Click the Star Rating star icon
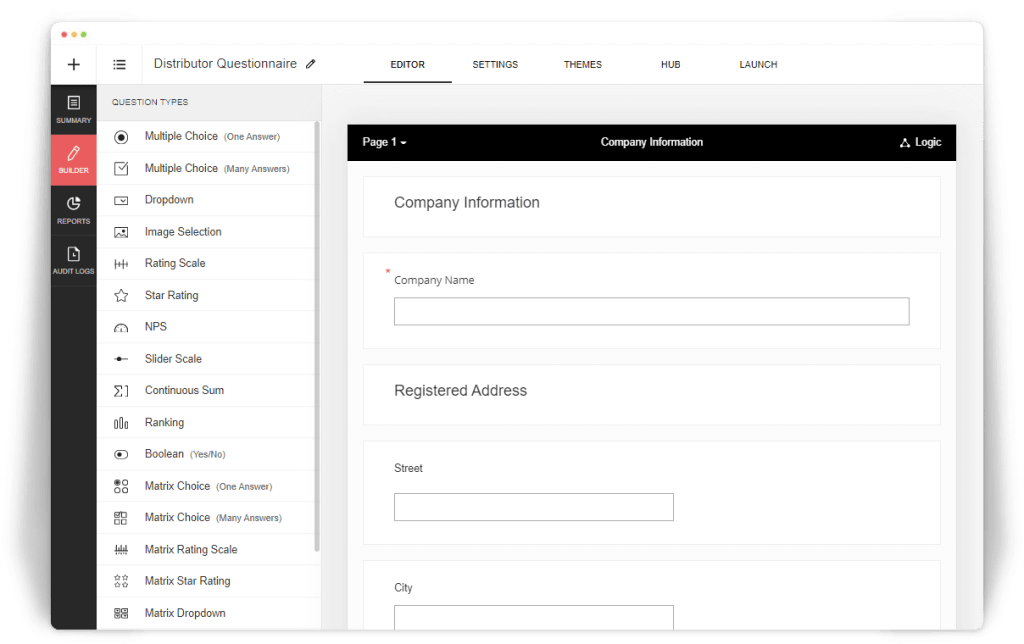Image resolution: width=1024 pixels, height=644 pixels. pyautogui.click(x=121, y=296)
